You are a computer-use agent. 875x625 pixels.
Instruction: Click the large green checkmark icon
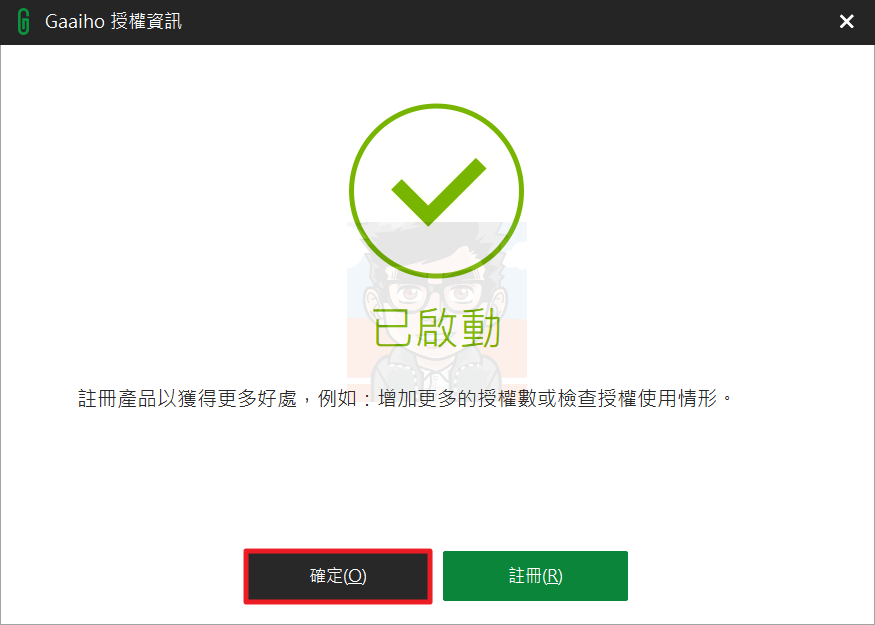(438, 191)
